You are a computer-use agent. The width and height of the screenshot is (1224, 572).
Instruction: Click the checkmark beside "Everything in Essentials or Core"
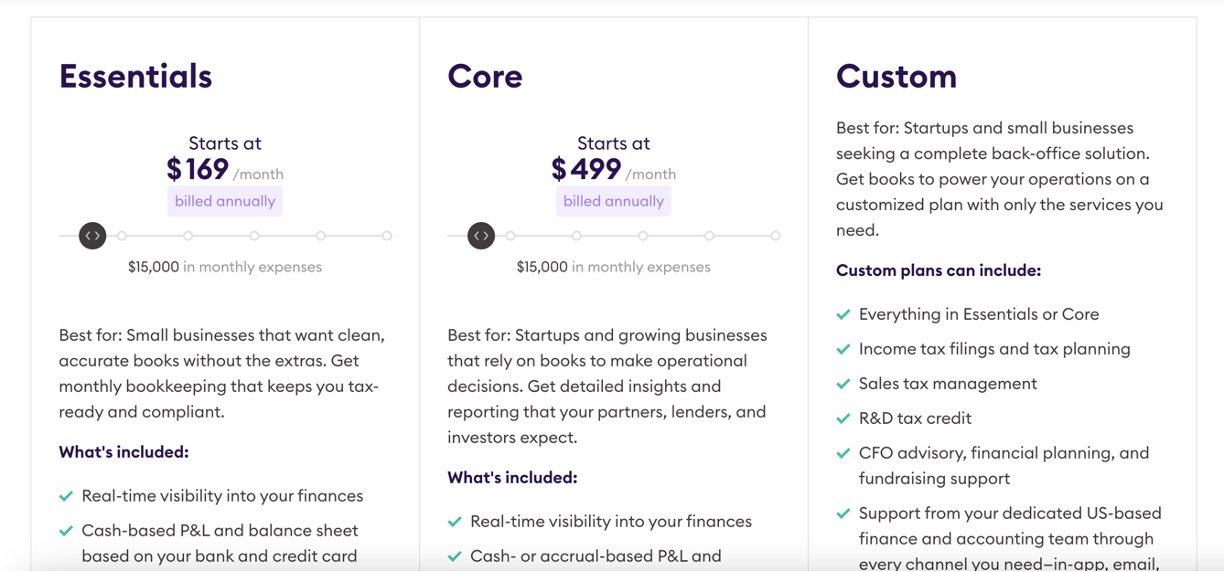tap(844, 315)
